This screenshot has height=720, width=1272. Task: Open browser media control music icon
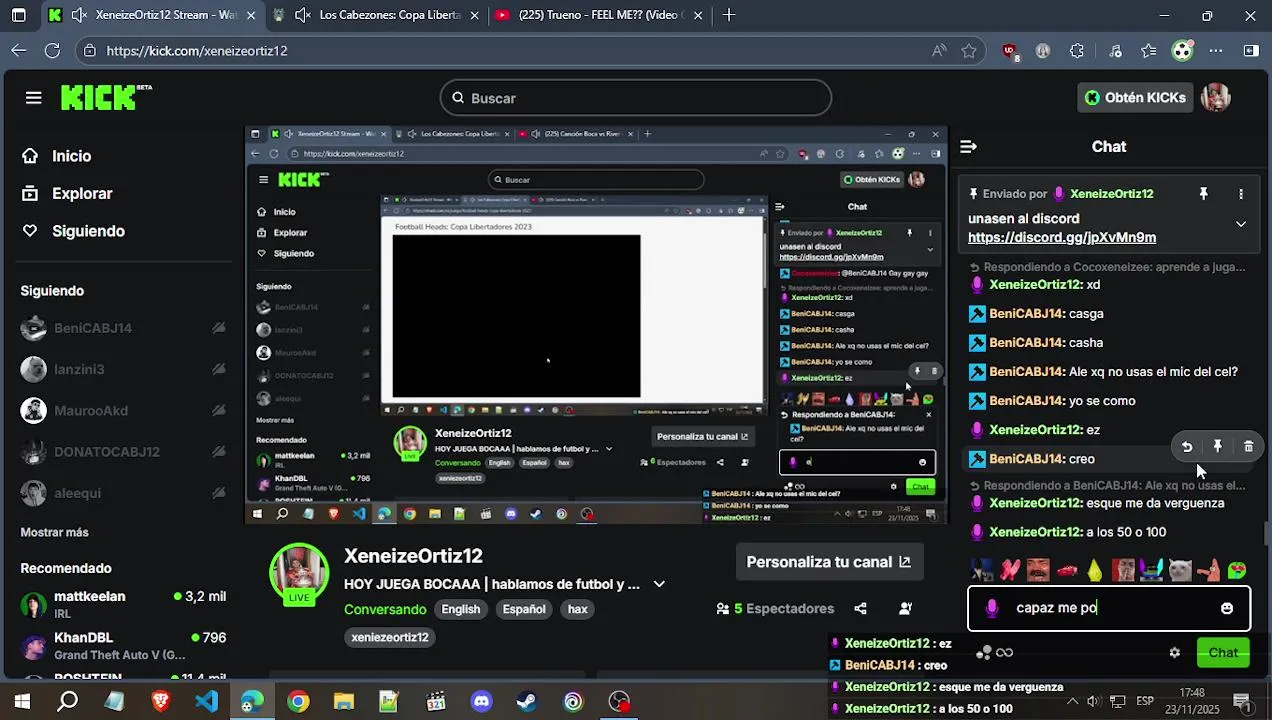1115,51
